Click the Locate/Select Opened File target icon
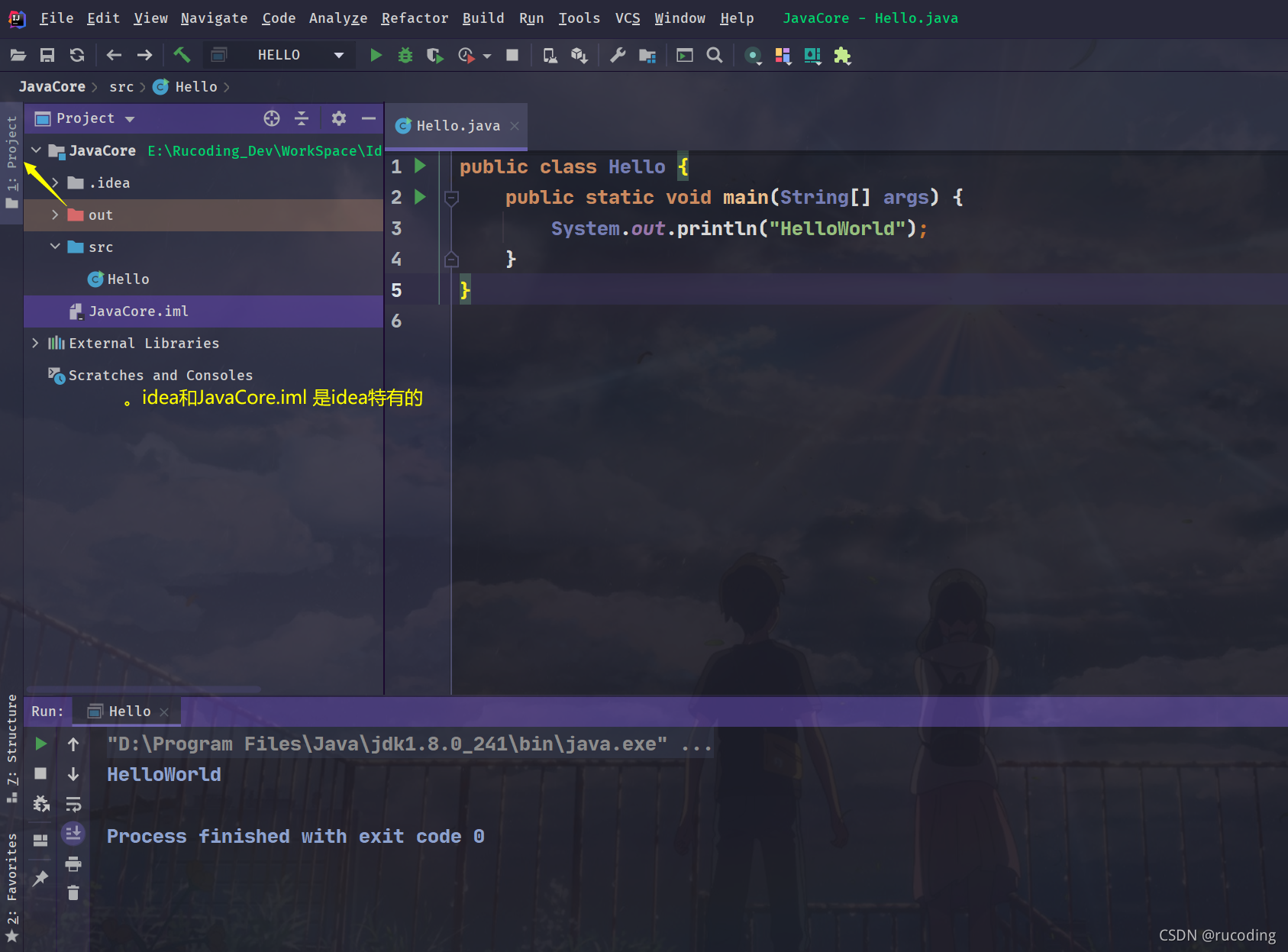Image resolution: width=1288 pixels, height=952 pixels. (x=272, y=118)
